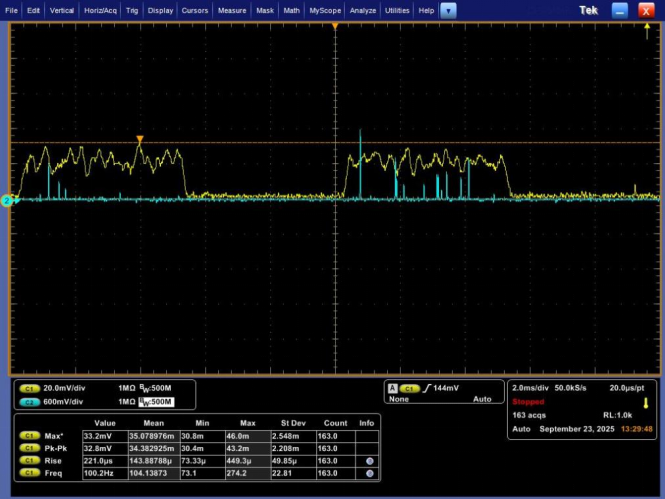
Task: Click the trigger level 144mV readout
Action: pyautogui.click(x=446, y=388)
